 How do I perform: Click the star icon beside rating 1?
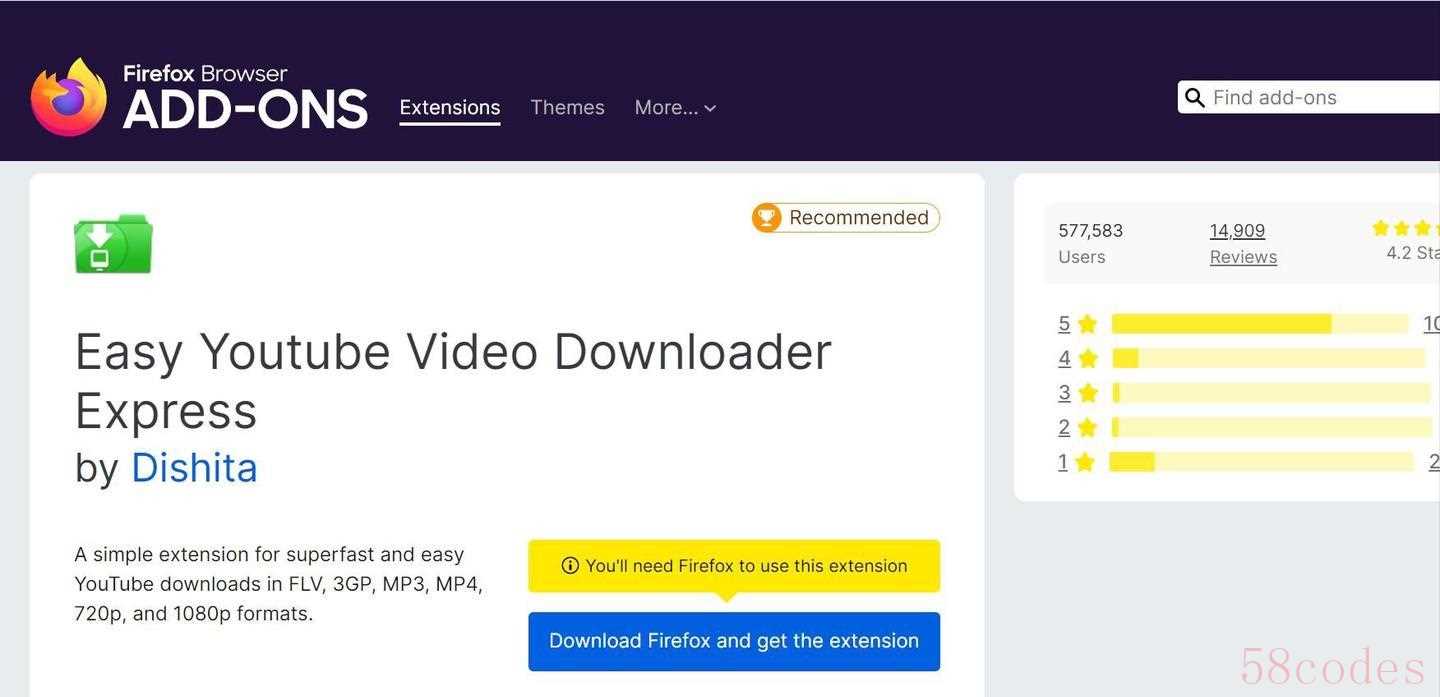pyautogui.click(x=1086, y=462)
